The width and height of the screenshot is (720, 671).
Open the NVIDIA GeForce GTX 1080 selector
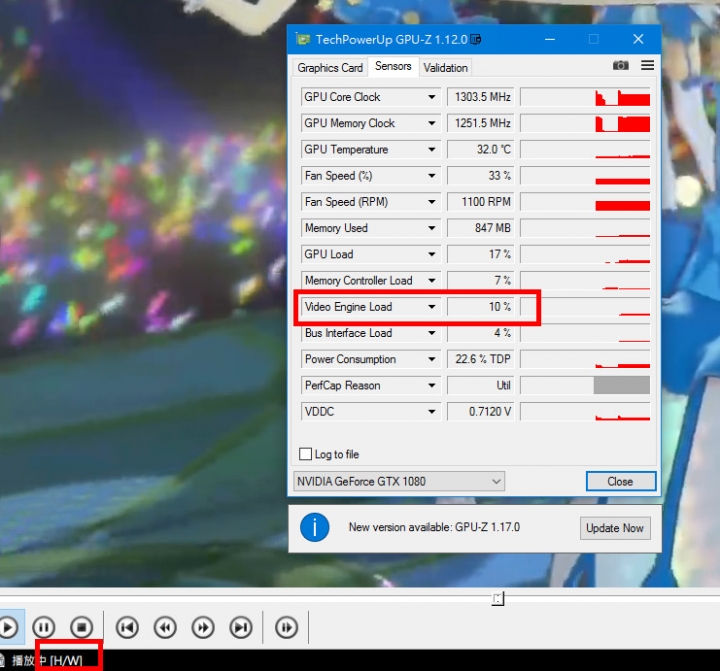[x=399, y=481]
